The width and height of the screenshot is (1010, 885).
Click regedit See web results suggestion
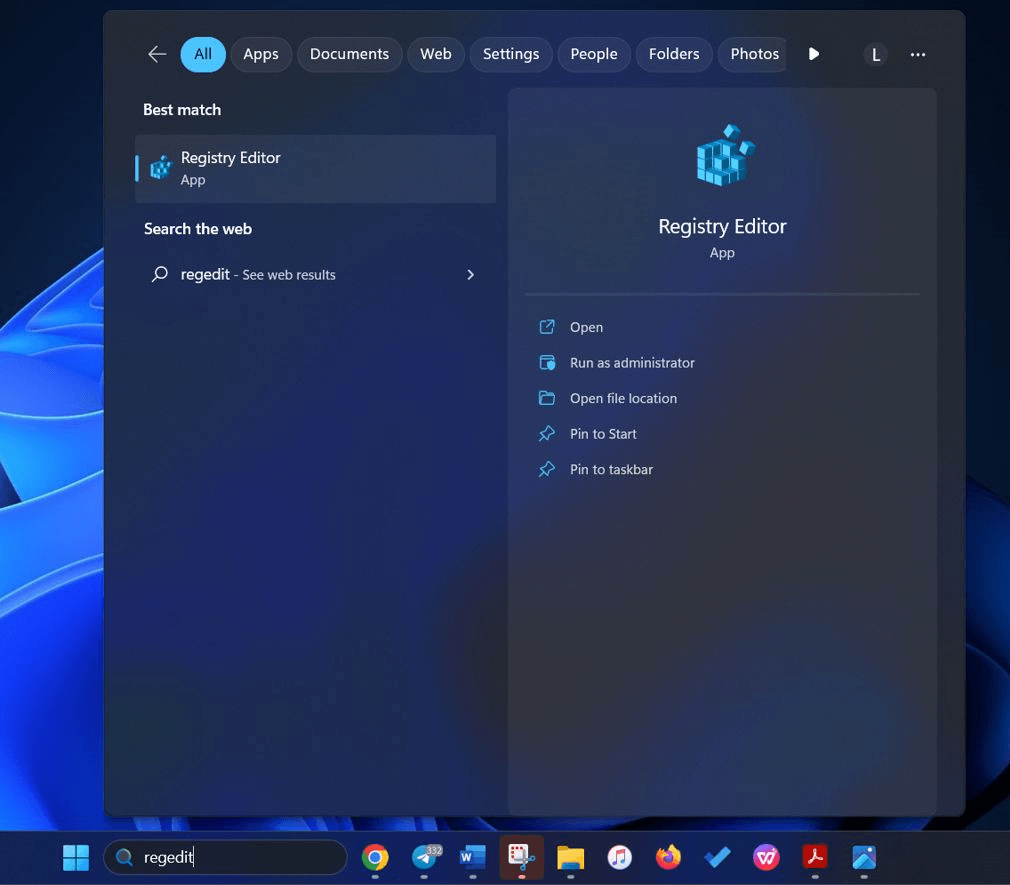click(x=316, y=275)
